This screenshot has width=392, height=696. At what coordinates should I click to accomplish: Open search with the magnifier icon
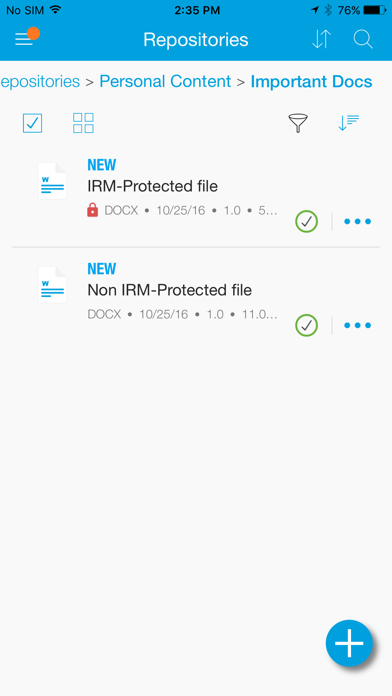tap(363, 39)
